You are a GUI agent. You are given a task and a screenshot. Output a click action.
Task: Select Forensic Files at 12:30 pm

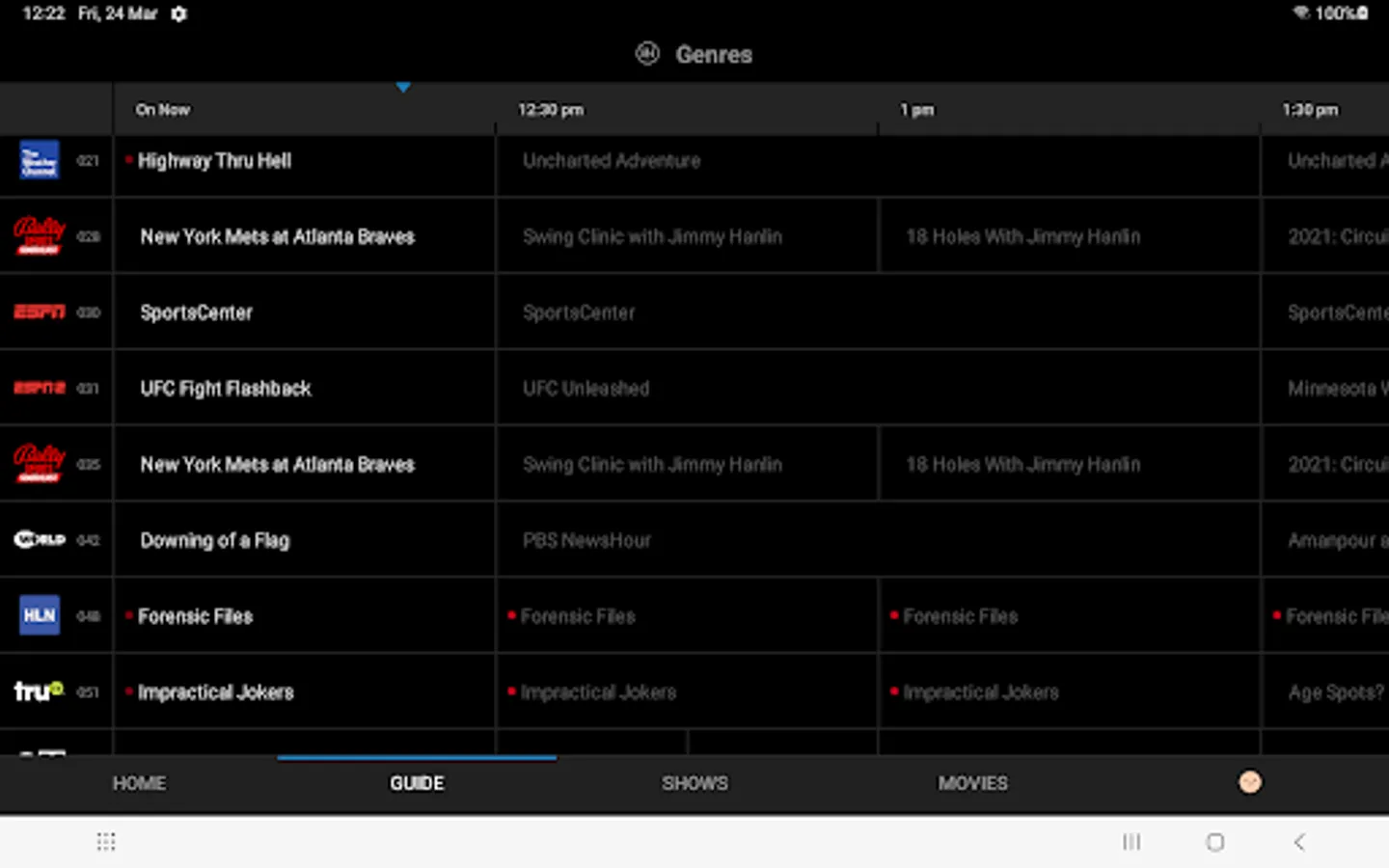tap(687, 616)
